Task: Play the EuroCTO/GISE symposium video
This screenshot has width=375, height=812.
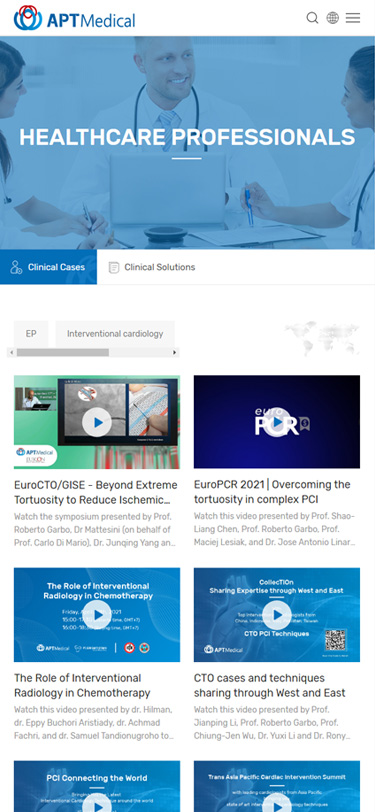Action: point(97,422)
